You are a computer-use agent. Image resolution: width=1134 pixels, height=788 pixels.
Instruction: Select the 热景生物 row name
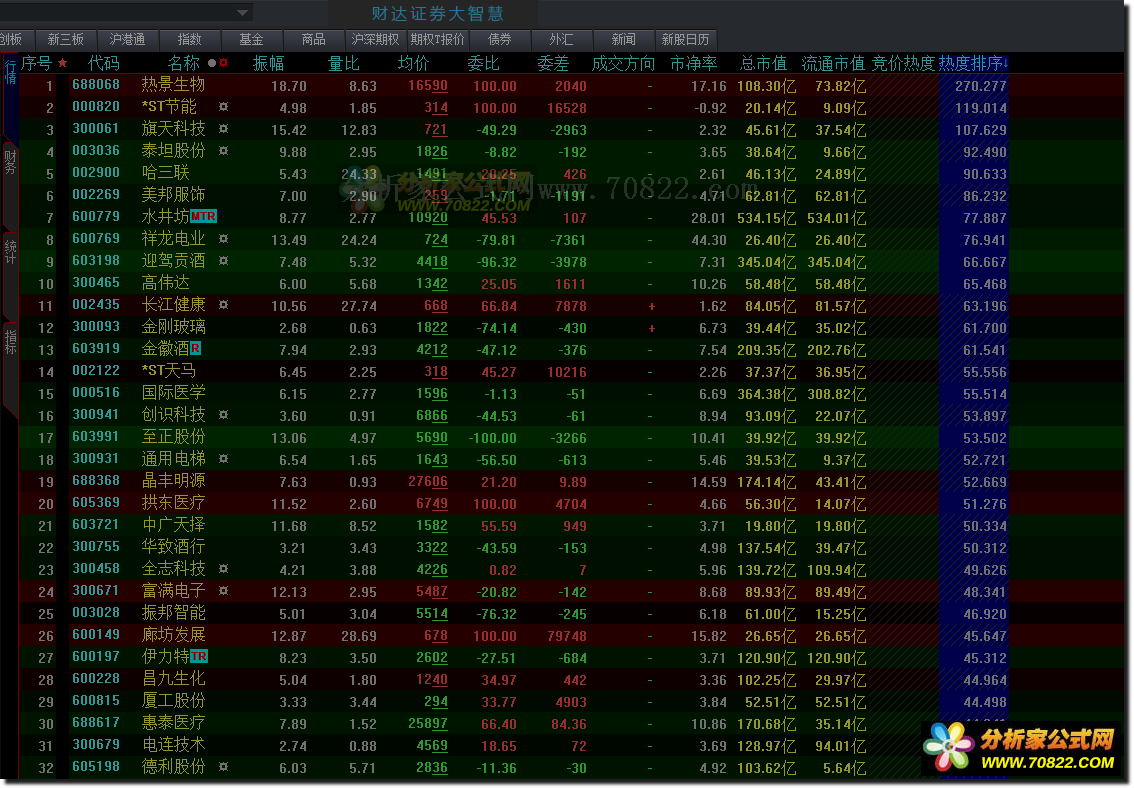click(x=174, y=85)
